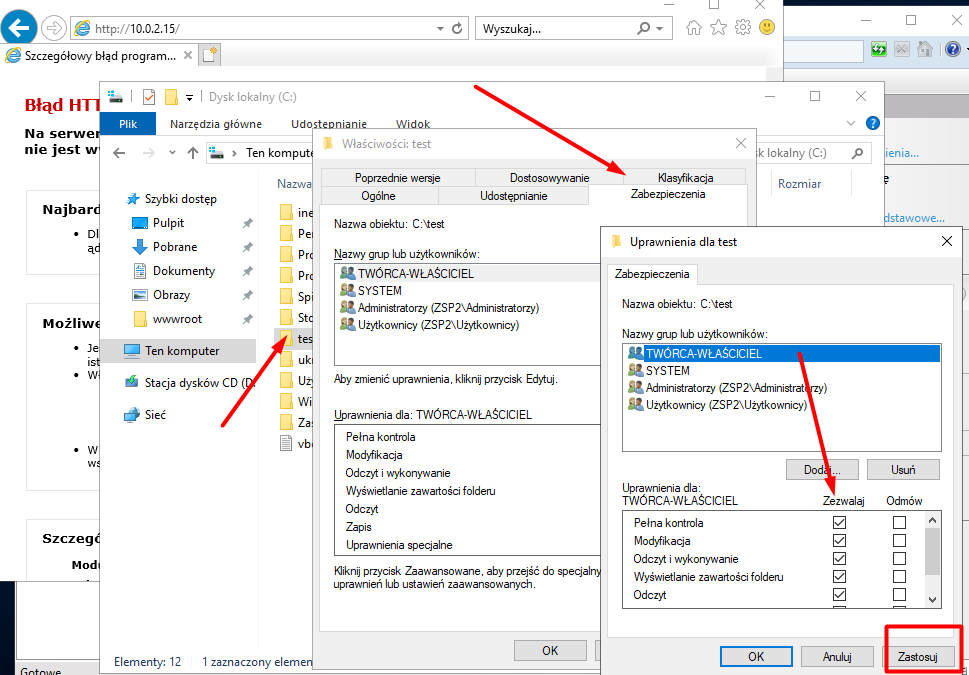Switch to the Klasyfikacja tab
The height and width of the screenshot is (675, 969).
point(685,177)
